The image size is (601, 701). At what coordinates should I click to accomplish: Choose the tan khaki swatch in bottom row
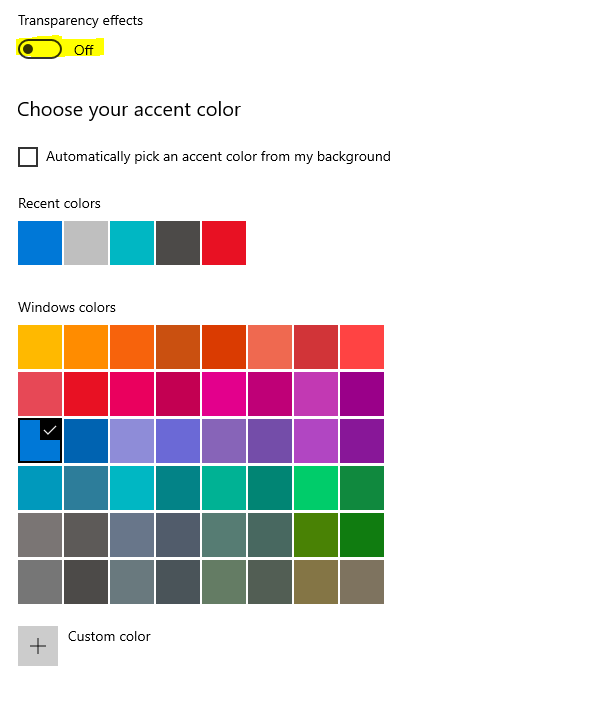[x=362, y=582]
